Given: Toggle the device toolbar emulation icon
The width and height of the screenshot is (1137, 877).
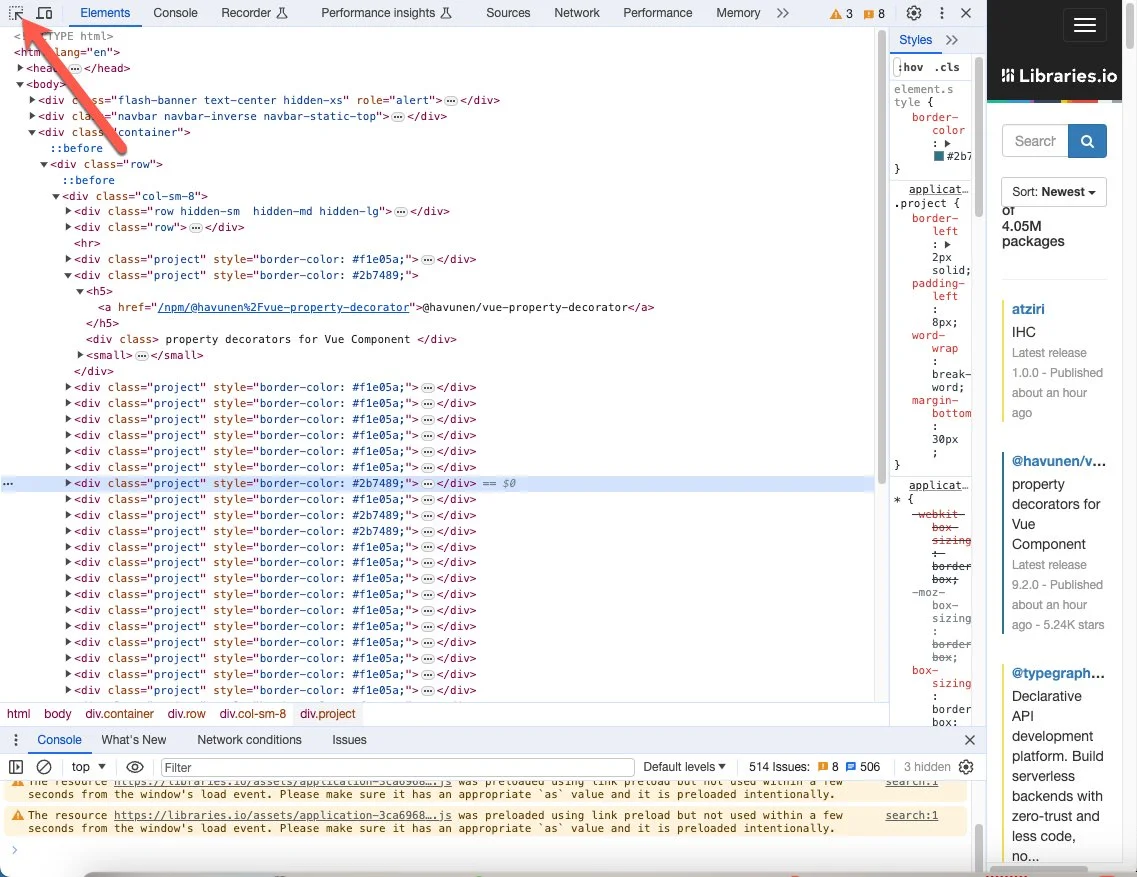Looking at the screenshot, I should point(44,13).
